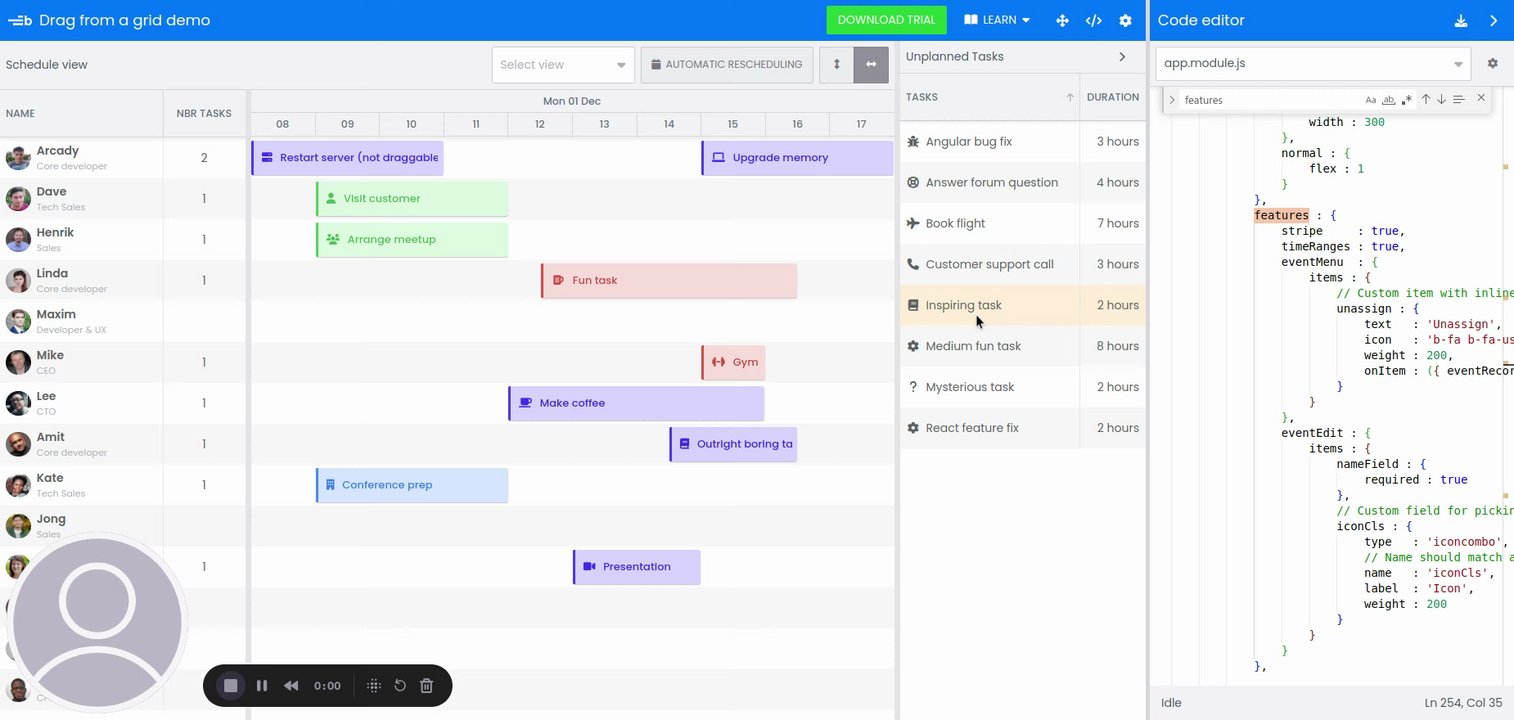Rewind the recording
1514x720 pixels.
(291, 686)
